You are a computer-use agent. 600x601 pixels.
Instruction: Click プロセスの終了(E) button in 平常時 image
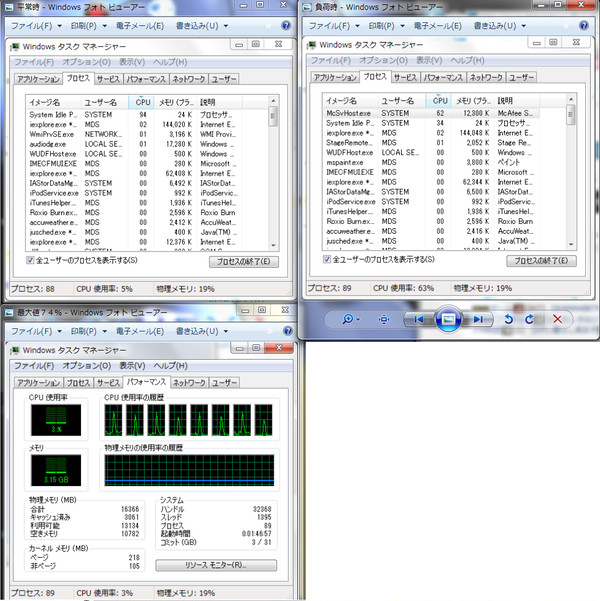click(x=244, y=262)
